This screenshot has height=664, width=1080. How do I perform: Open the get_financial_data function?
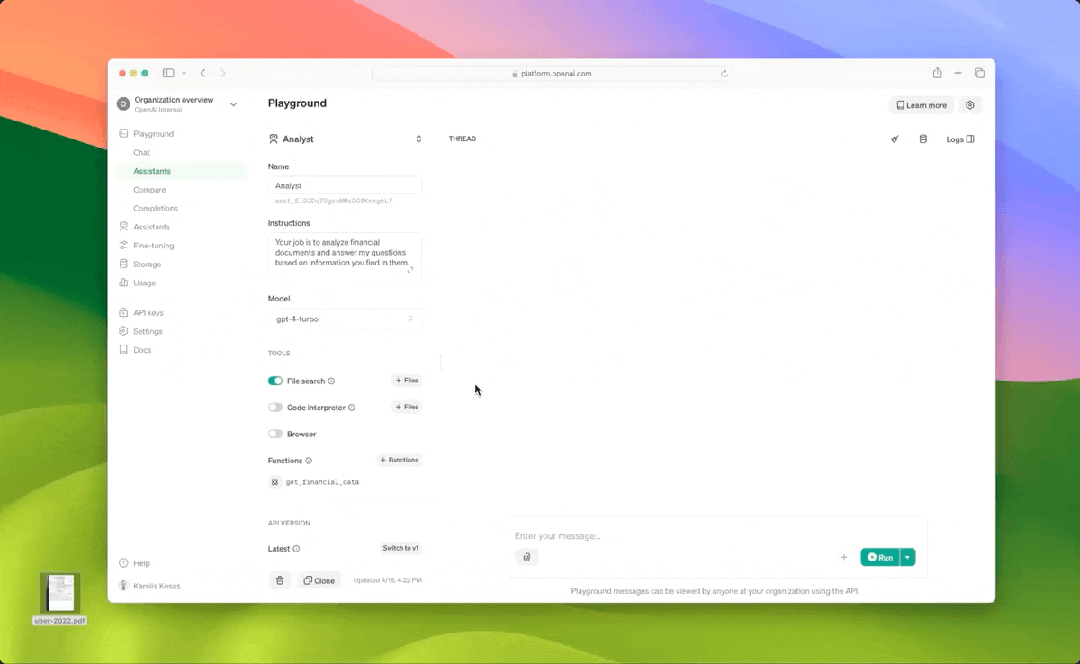[322, 482]
